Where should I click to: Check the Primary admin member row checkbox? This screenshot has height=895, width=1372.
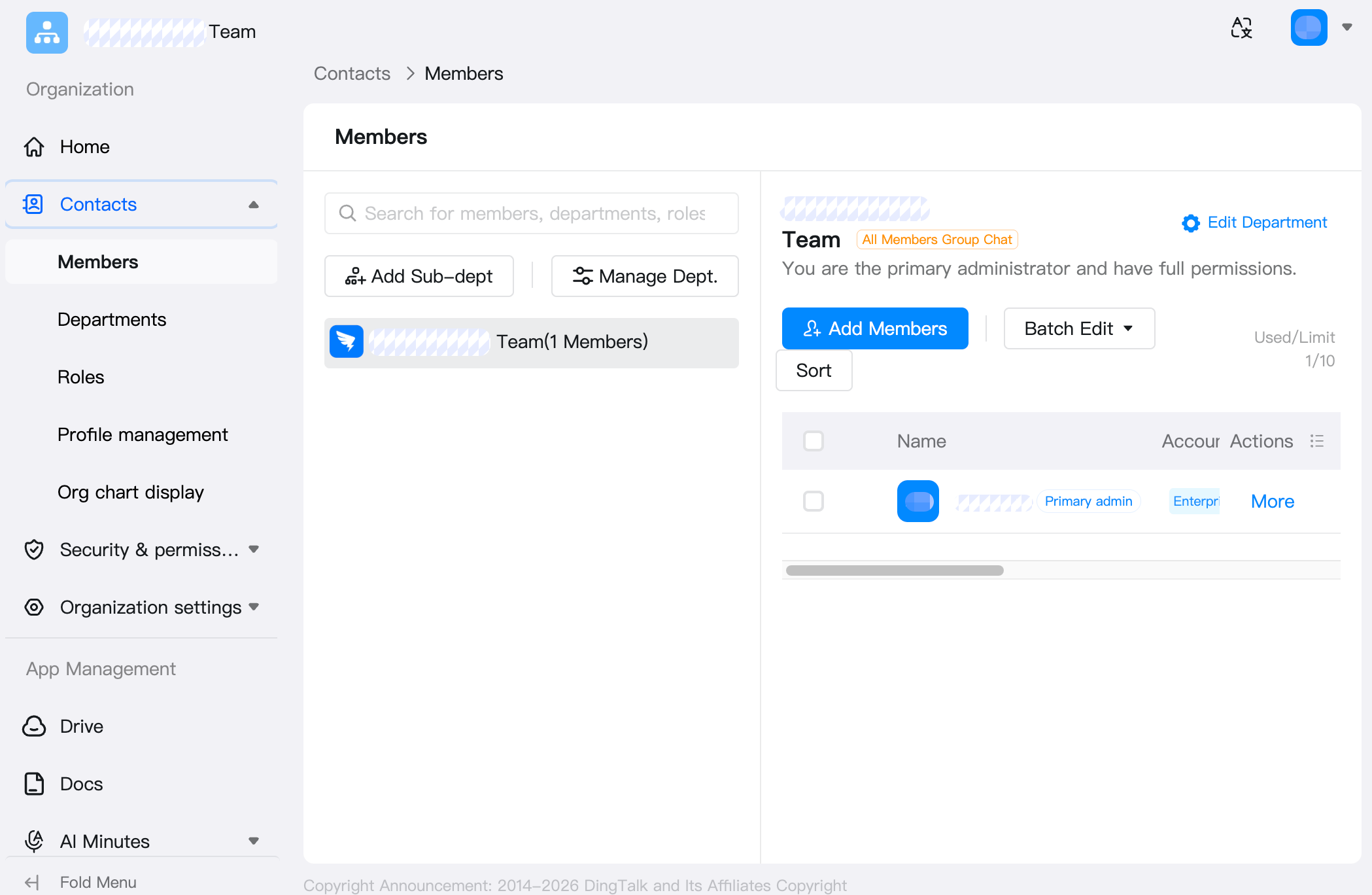pyautogui.click(x=814, y=501)
